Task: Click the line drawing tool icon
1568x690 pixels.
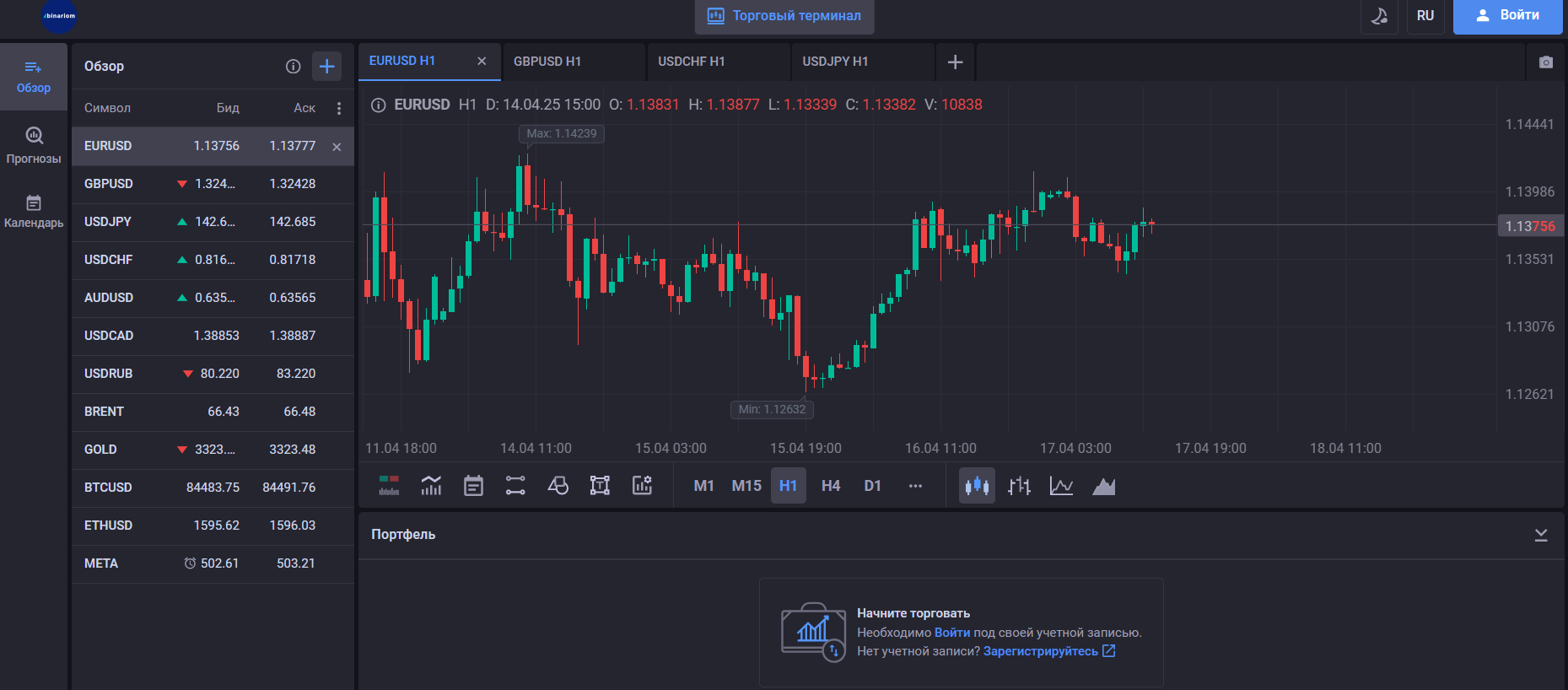Action: pos(515,486)
